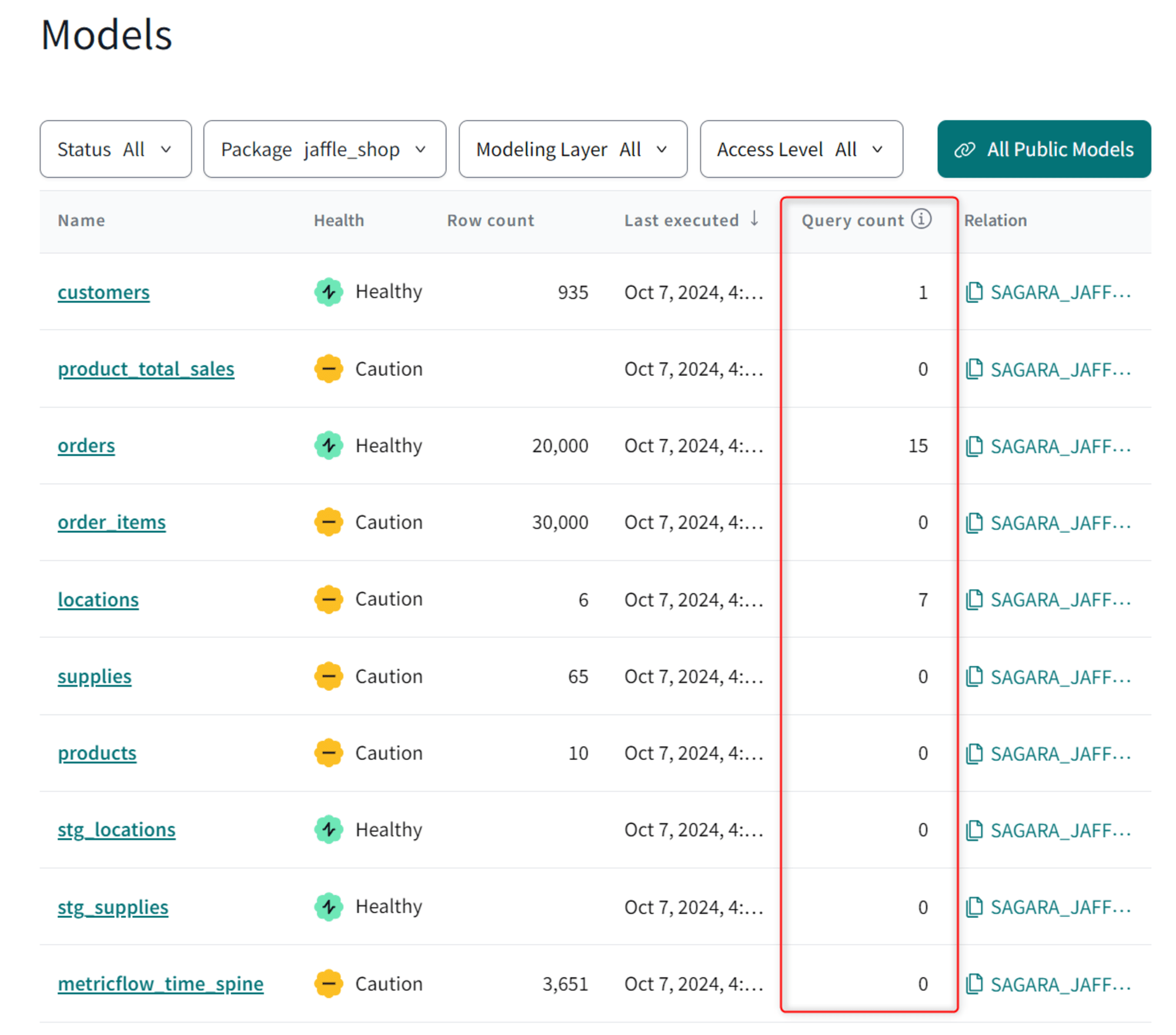Click the Query count info icon
Viewport: 1176px width, 1035px height.
pyautogui.click(x=921, y=219)
